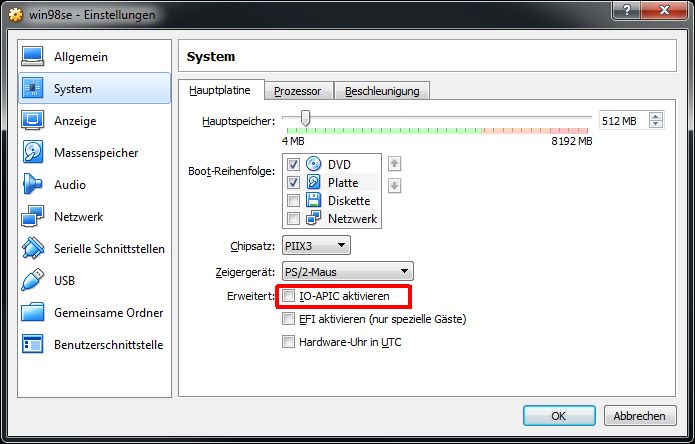This screenshot has width=695, height=444.
Task: Open the Zeigergerät PS/2-Maus dropdown
Action: (x=348, y=271)
